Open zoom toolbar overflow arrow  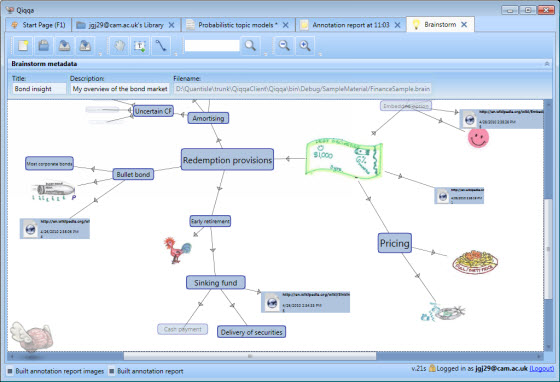[320, 54]
